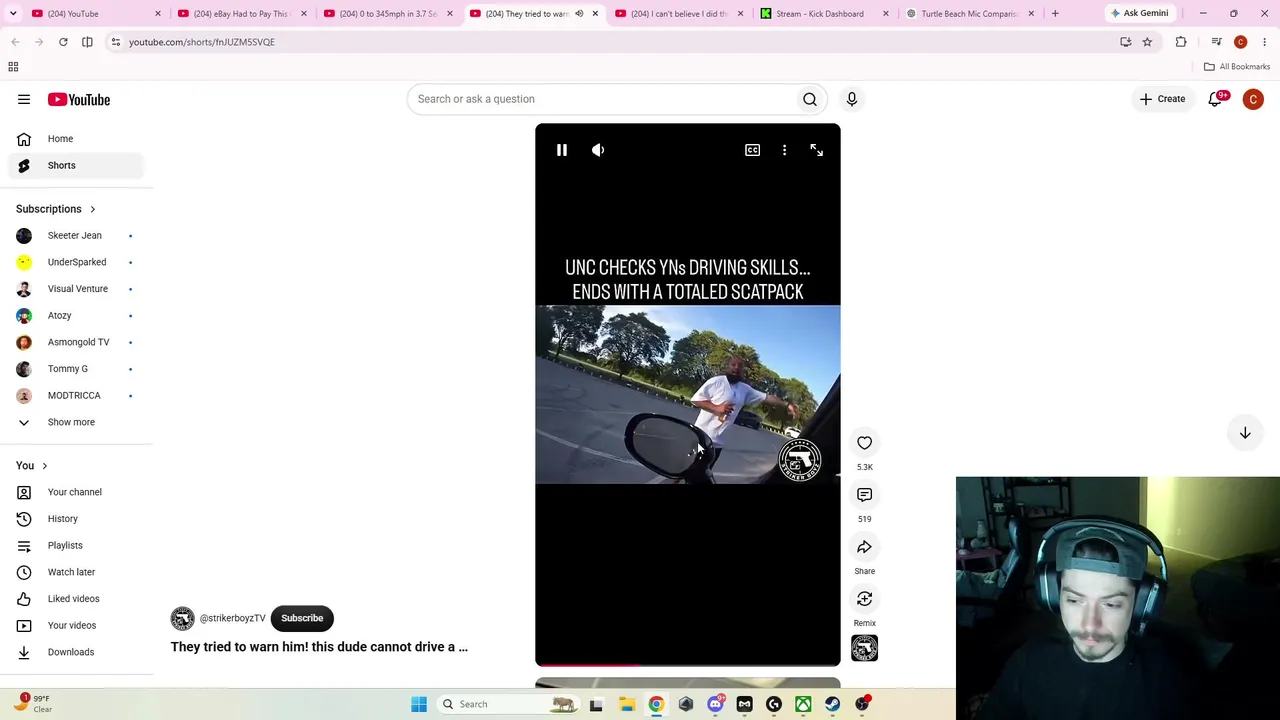Reload the page
Viewport: 1280px width, 720px height.
pos(63,42)
